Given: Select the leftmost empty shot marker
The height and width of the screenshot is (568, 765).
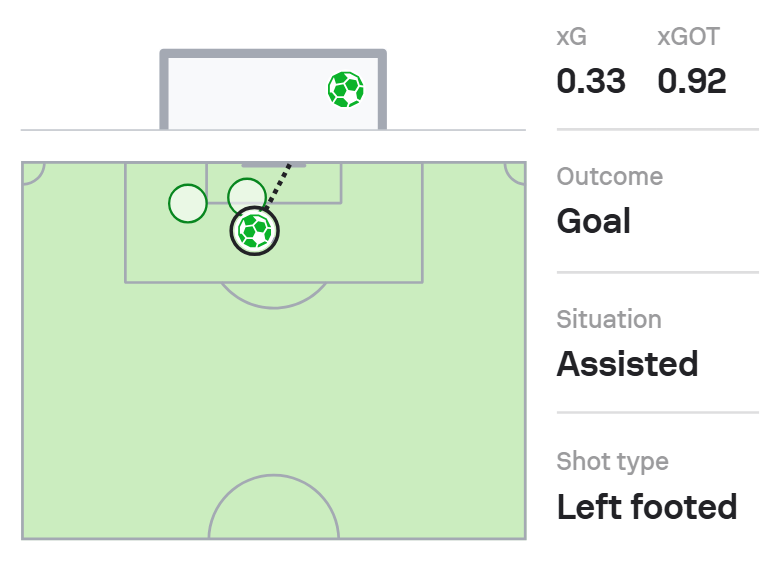Looking at the screenshot, I should (x=187, y=204).
